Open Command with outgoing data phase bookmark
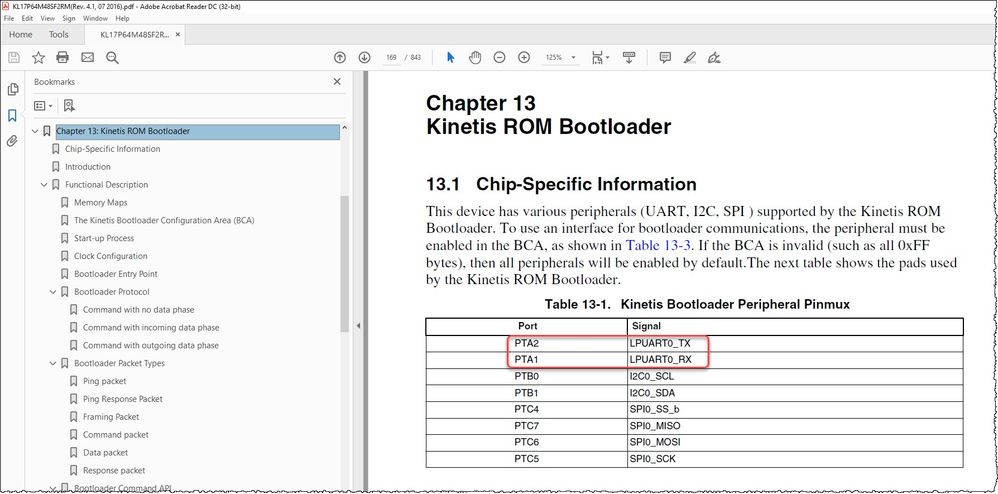Image resolution: width=998 pixels, height=494 pixels. pos(151,346)
